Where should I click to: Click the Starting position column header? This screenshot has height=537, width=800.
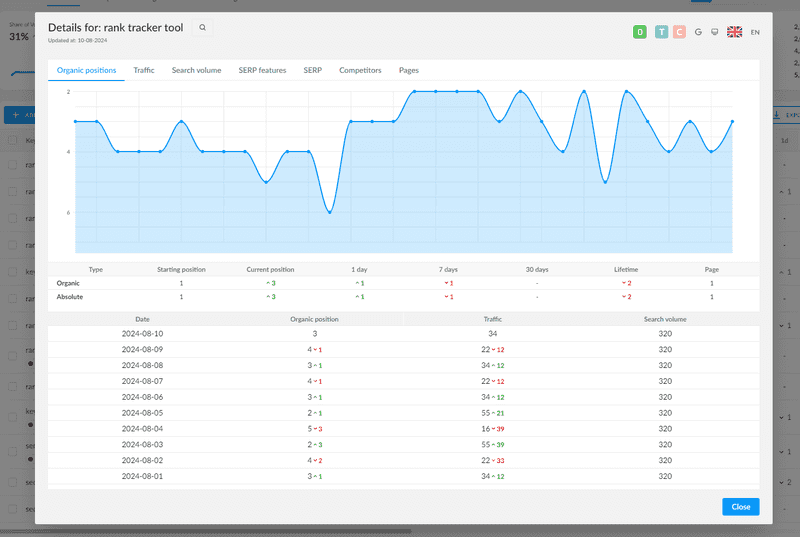tap(181, 269)
